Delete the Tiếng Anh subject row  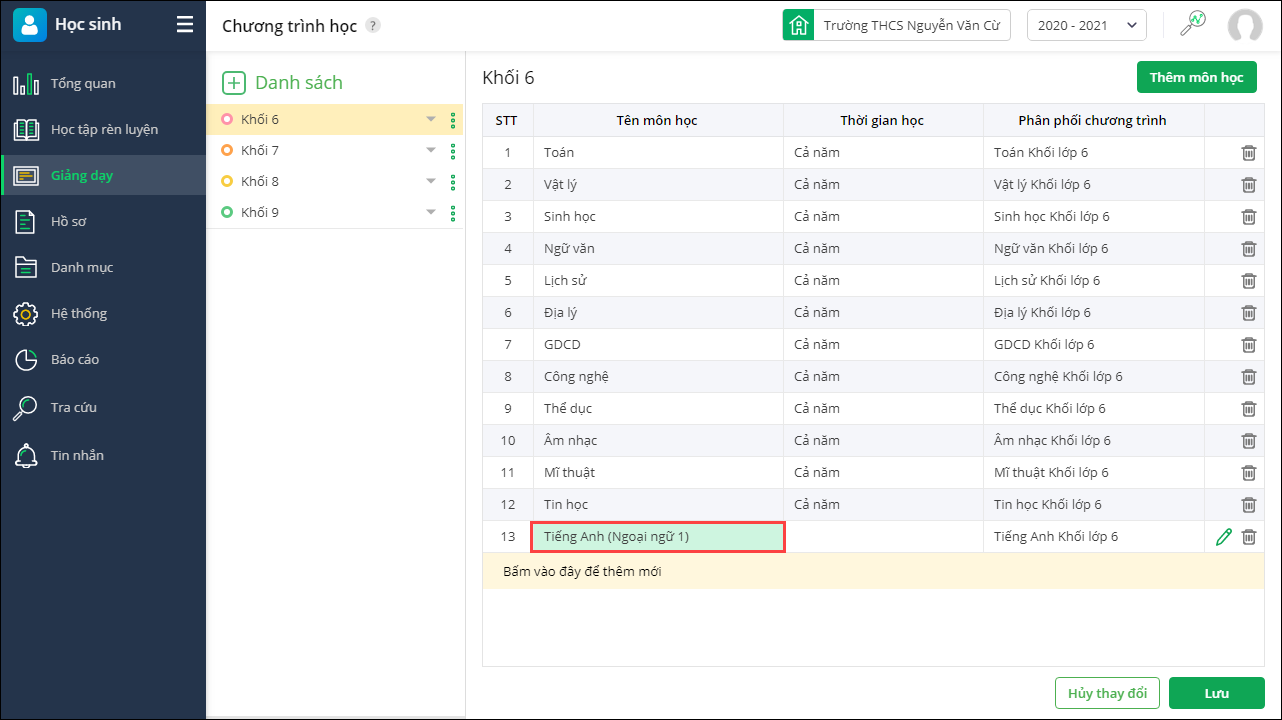point(1249,537)
